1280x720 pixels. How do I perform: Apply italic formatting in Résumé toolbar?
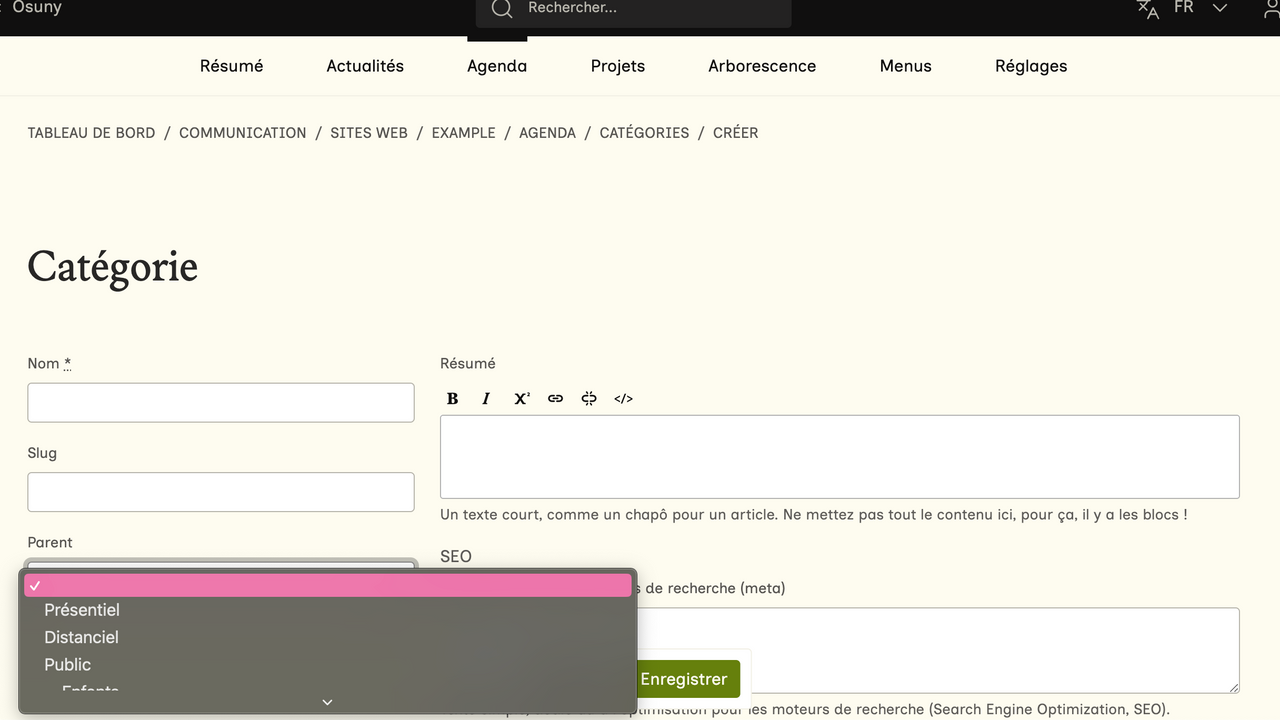(x=486, y=398)
